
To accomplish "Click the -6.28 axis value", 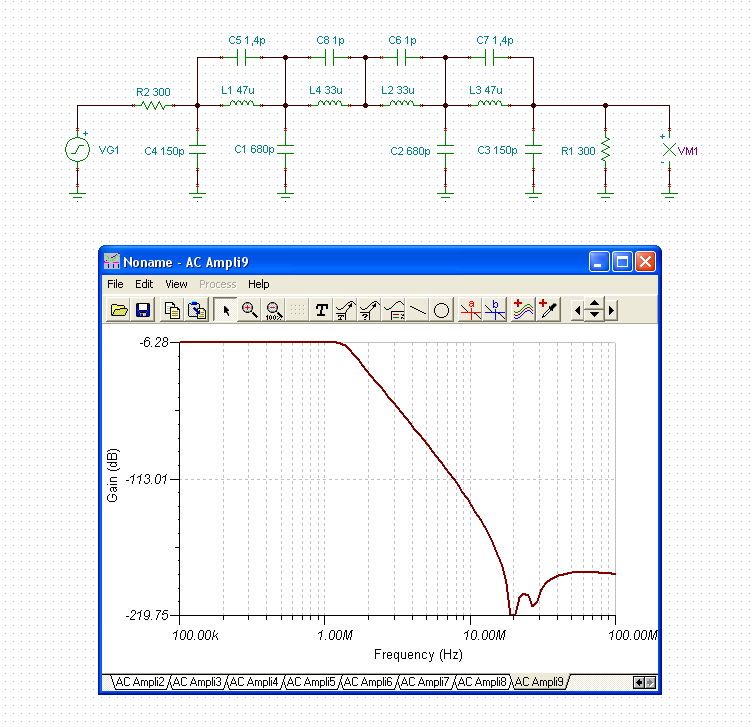I will pos(154,342).
